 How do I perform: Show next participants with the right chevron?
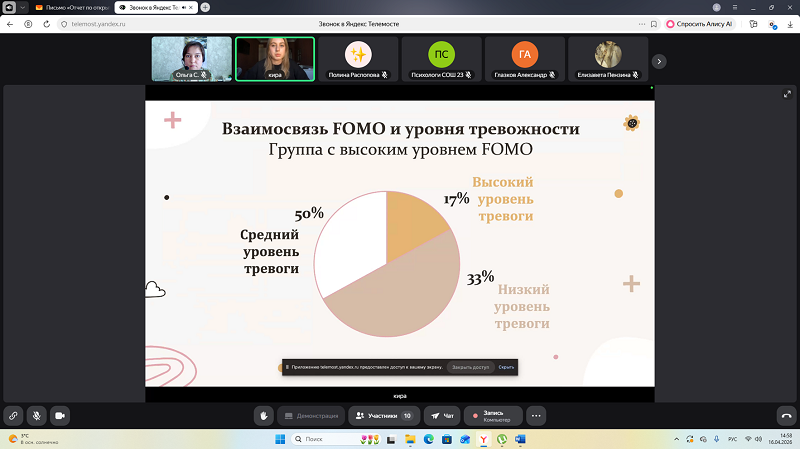pos(659,61)
